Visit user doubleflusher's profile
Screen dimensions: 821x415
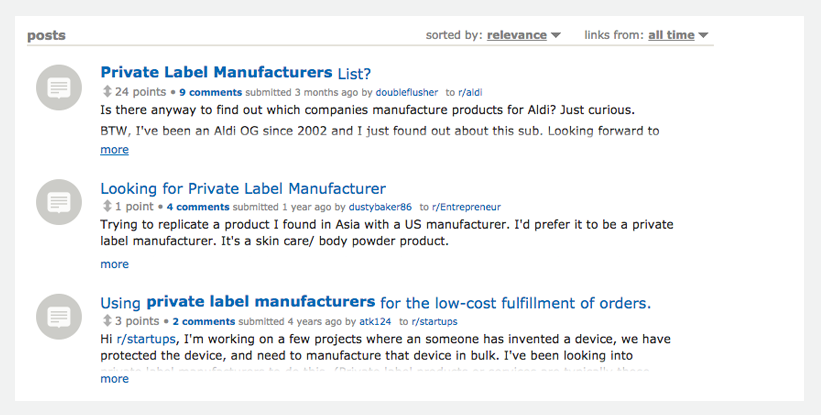406,92
